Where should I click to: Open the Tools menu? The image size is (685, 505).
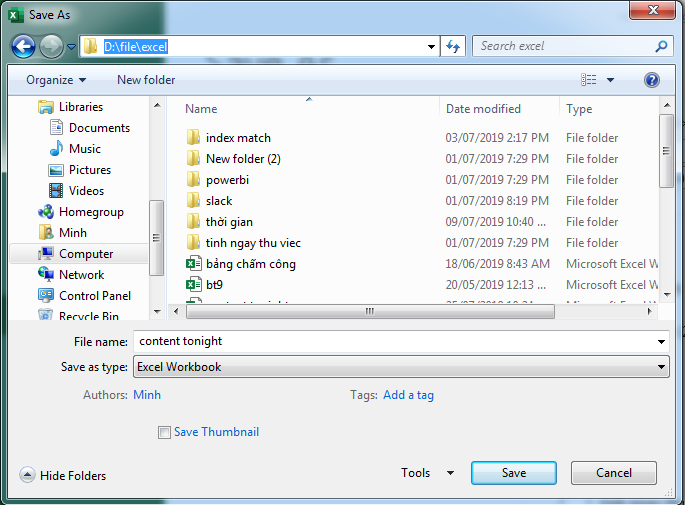427,473
